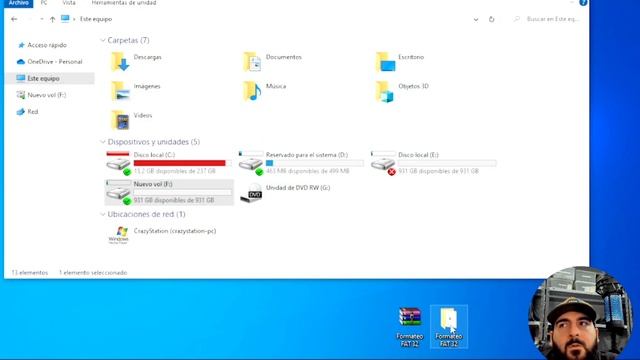Open the Archivo ribbon tab
The width and height of the screenshot is (640, 360).
point(19,3)
